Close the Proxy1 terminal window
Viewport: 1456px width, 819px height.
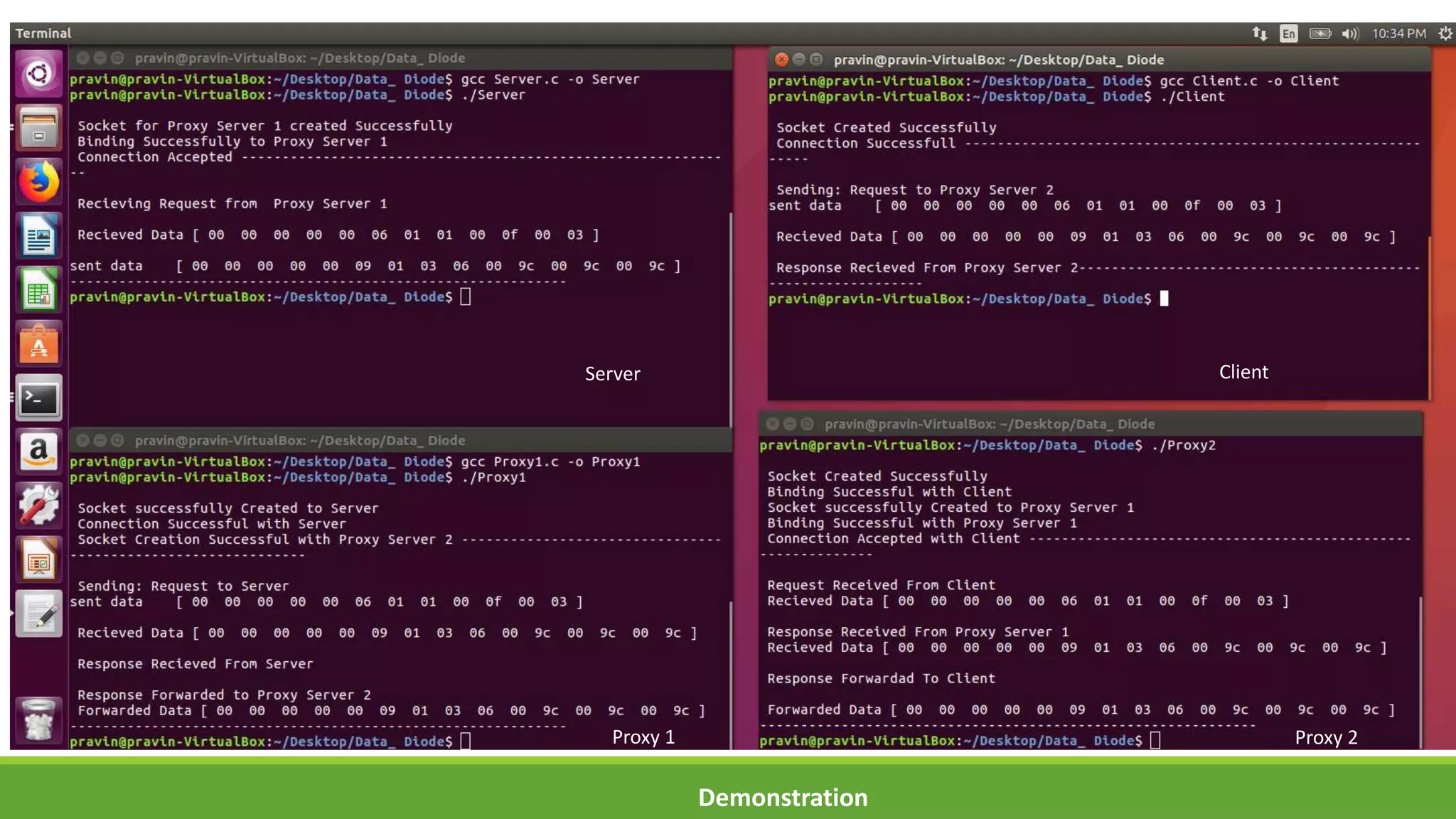click(82, 440)
